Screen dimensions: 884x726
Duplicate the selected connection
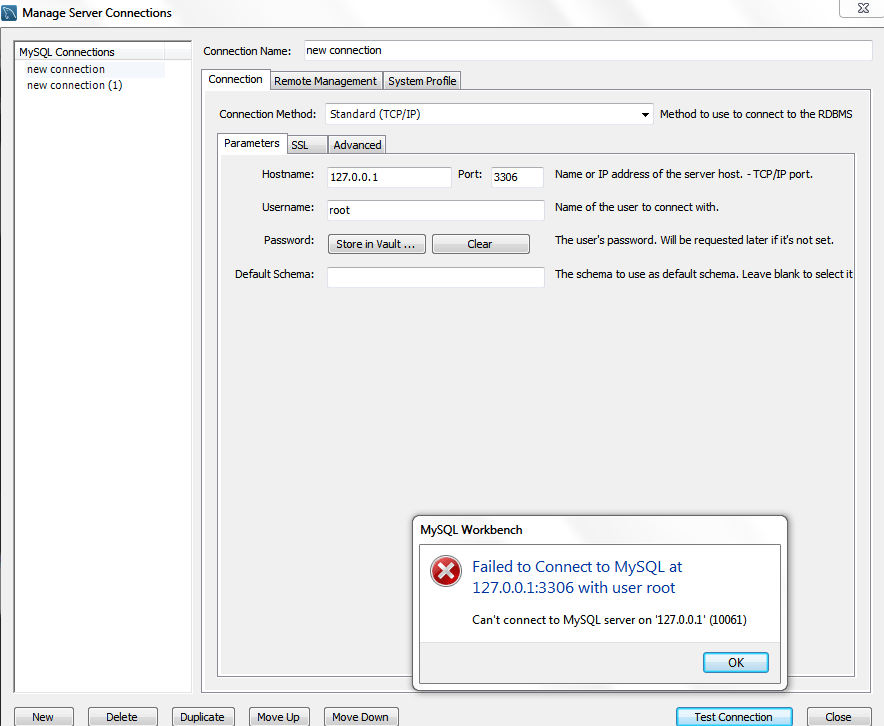click(x=203, y=716)
